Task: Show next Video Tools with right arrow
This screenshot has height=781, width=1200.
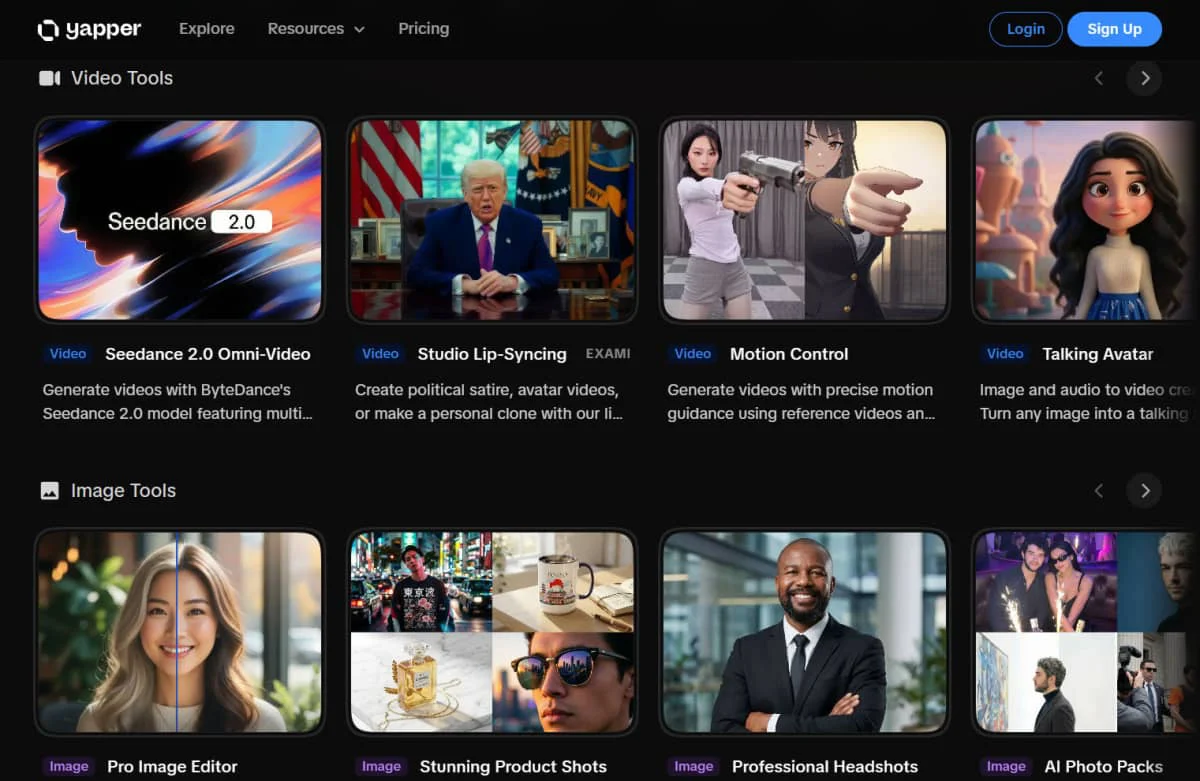Action: [x=1145, y=78]
